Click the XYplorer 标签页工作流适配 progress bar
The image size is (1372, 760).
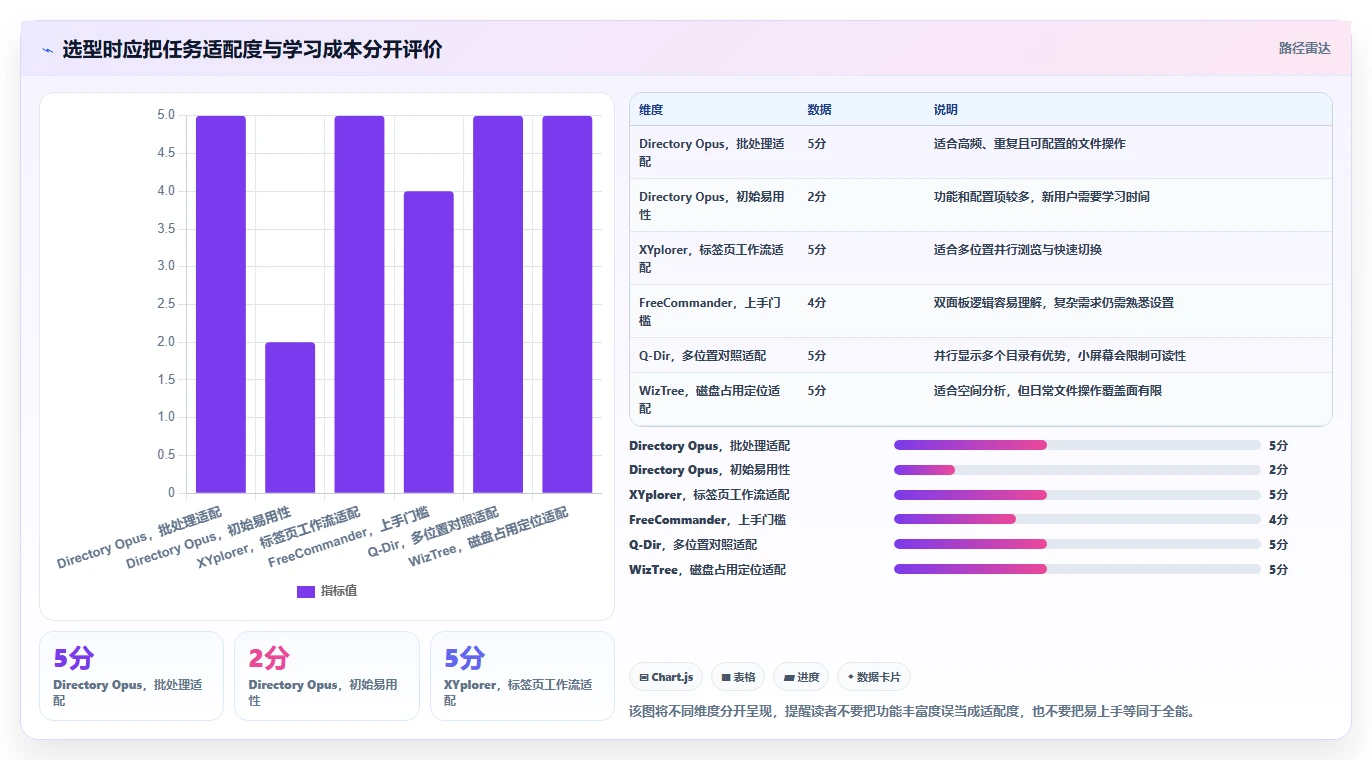pyautogui.click(x=1077, y=495)
